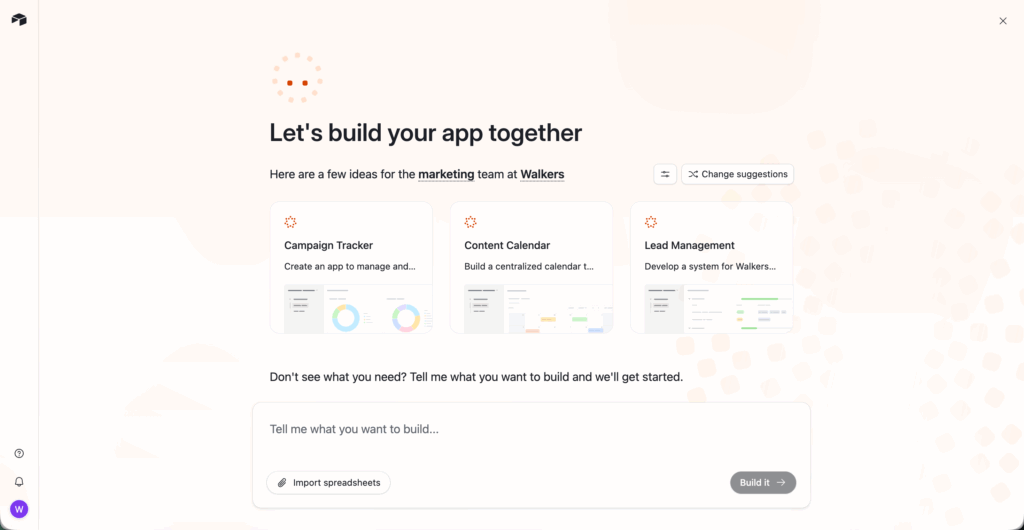The width and height of the screenshot is (1024, 530).
Task: Click the Airtable logo icon
Action: pos(19,20)
